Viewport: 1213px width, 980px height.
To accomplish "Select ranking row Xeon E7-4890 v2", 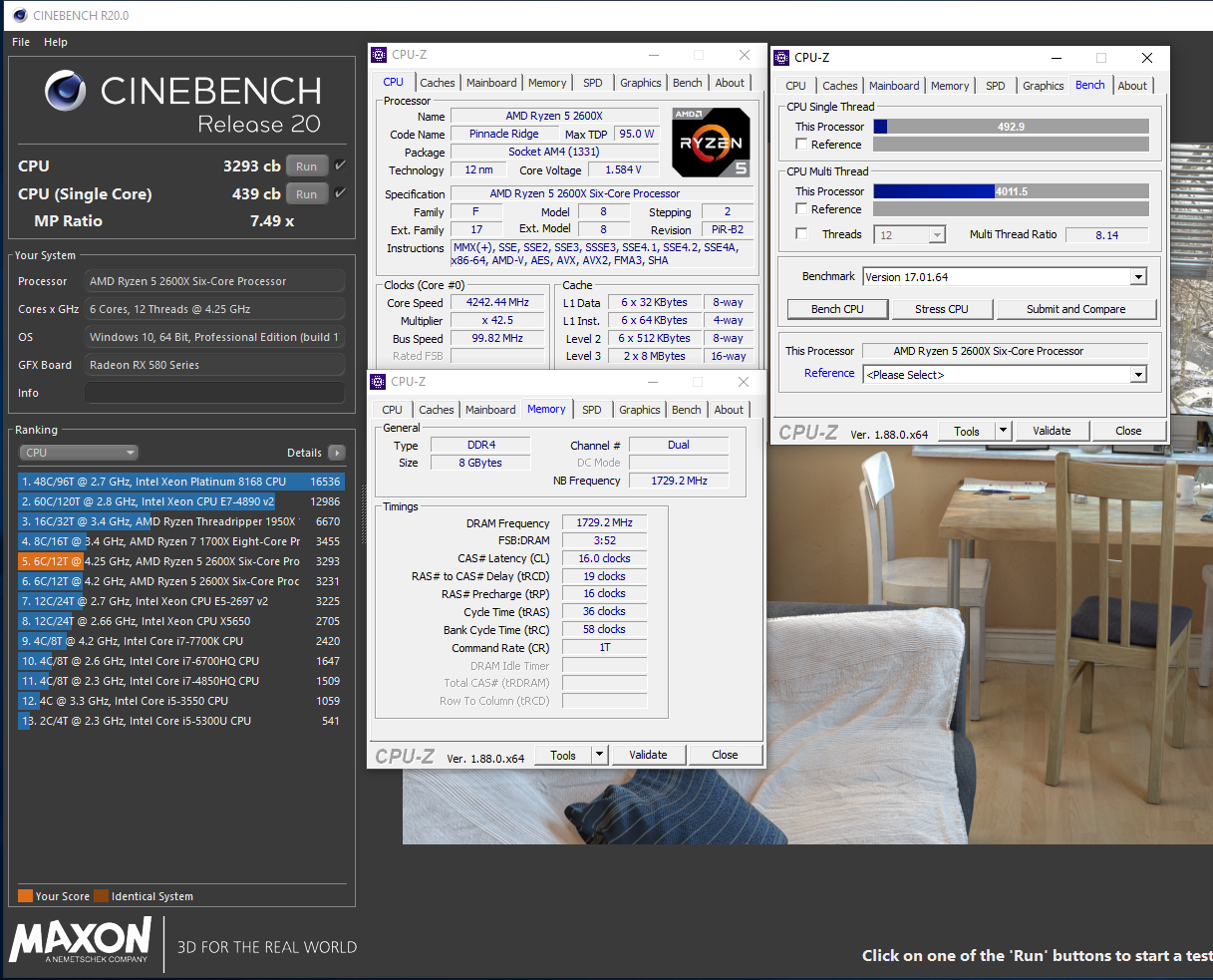I will (x=180, y=501).
